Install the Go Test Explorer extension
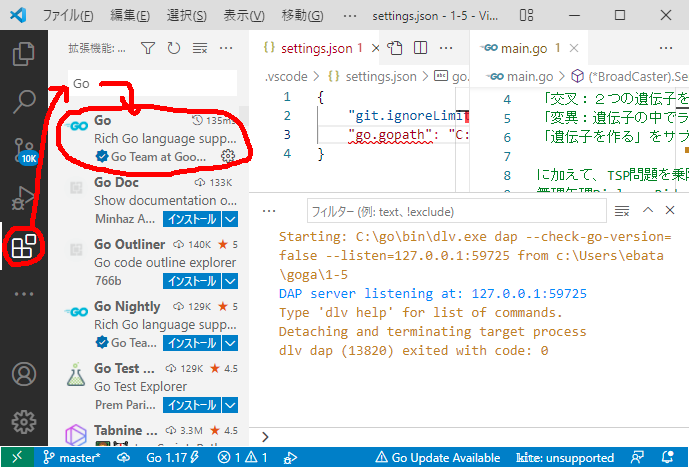Screen dimensions: 689x468 point(190,405)
